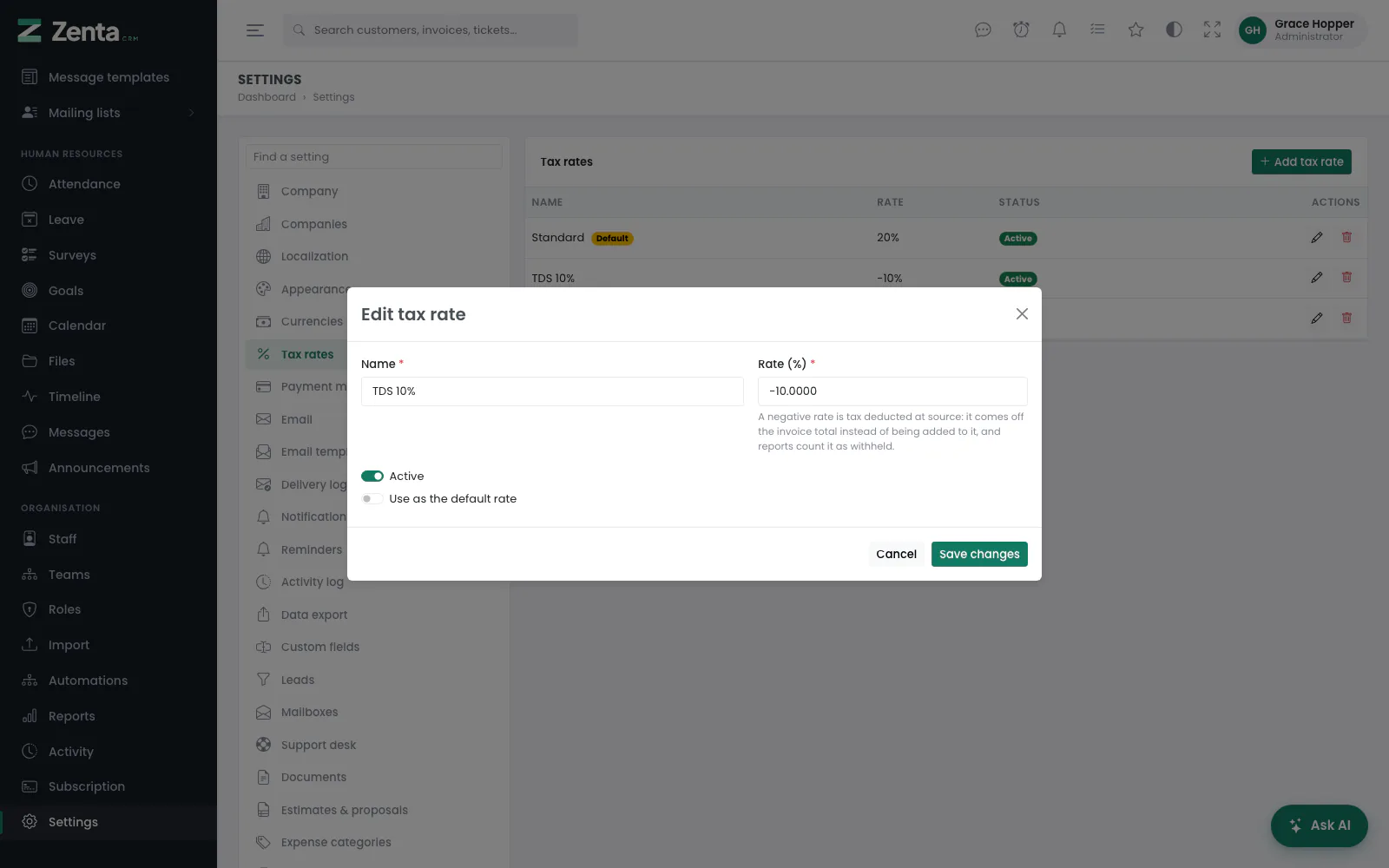Disable the Active toggle switch
1389x868 pixels.
pyautogui.click(x=372, y=476)
